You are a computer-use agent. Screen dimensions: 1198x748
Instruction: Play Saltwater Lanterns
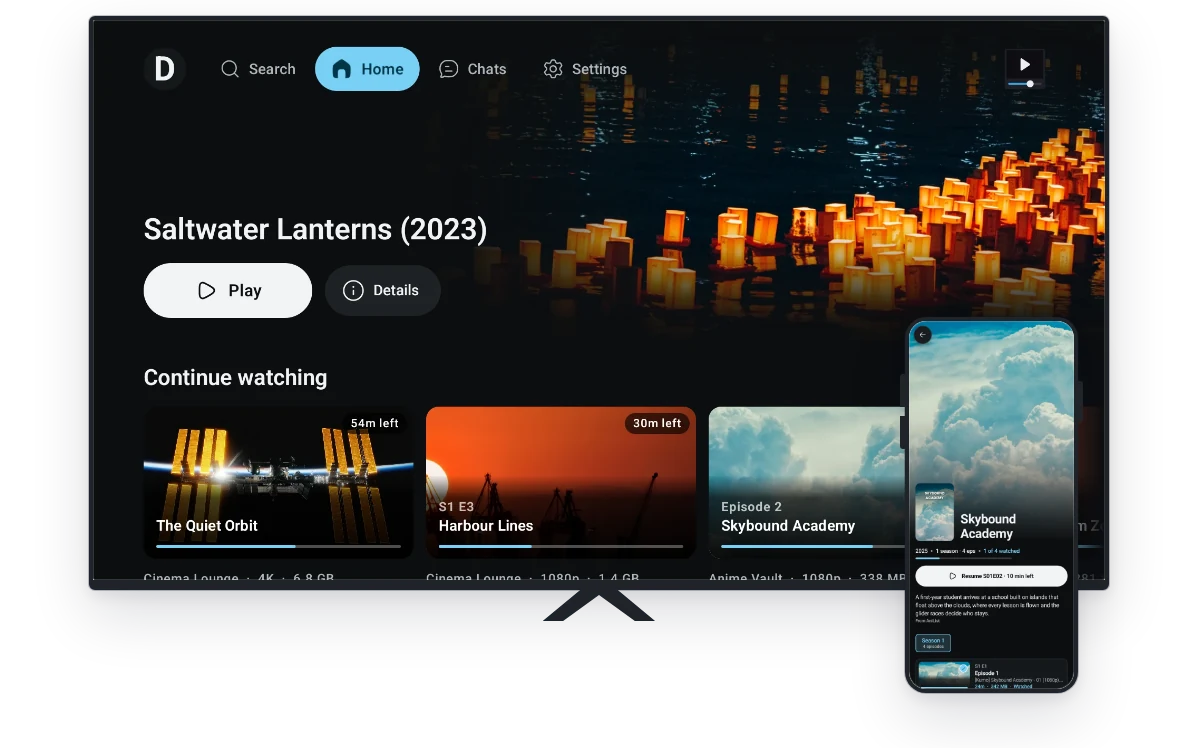click(228, 290)
